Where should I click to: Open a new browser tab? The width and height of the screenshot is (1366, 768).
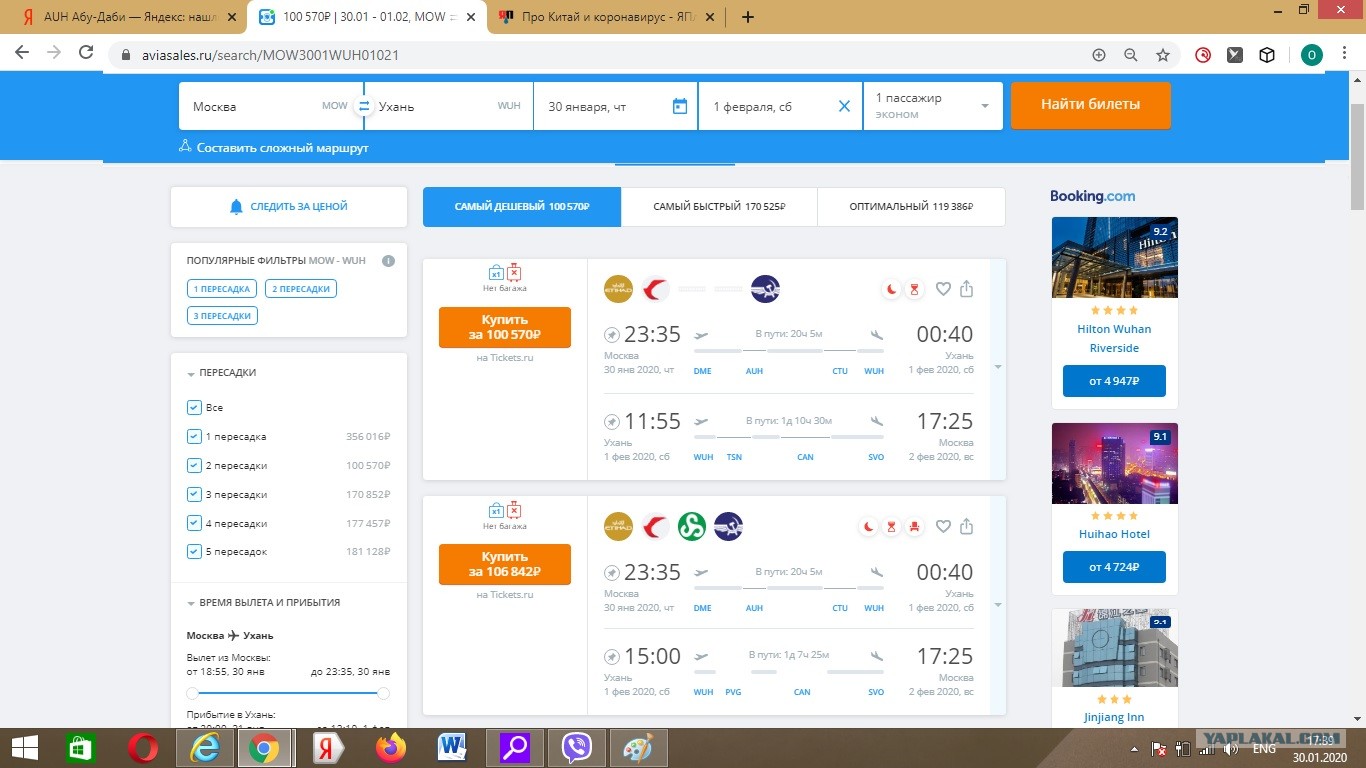tap(748, 17)
